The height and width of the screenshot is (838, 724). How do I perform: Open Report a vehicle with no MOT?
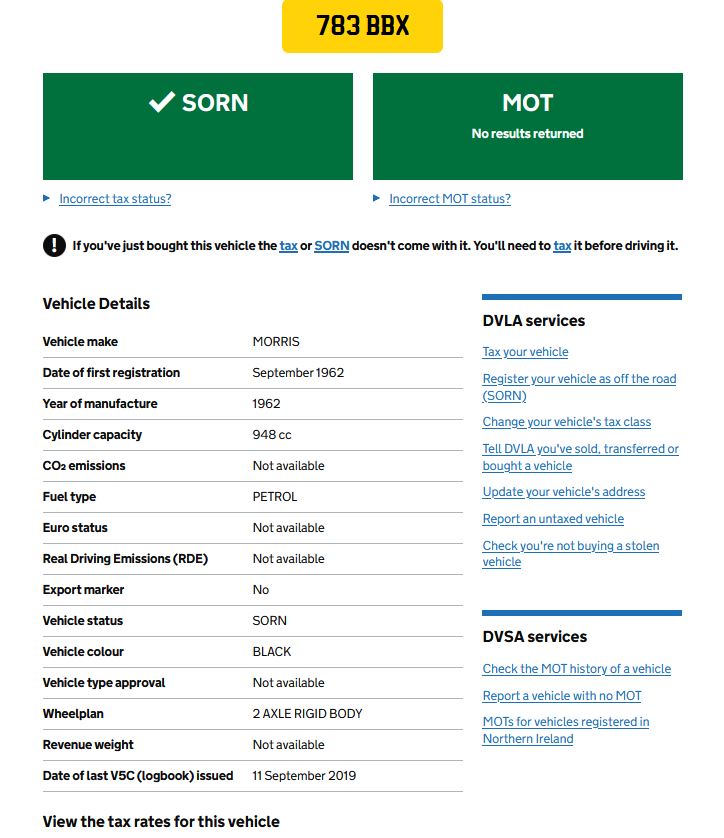tap(562, 696)
